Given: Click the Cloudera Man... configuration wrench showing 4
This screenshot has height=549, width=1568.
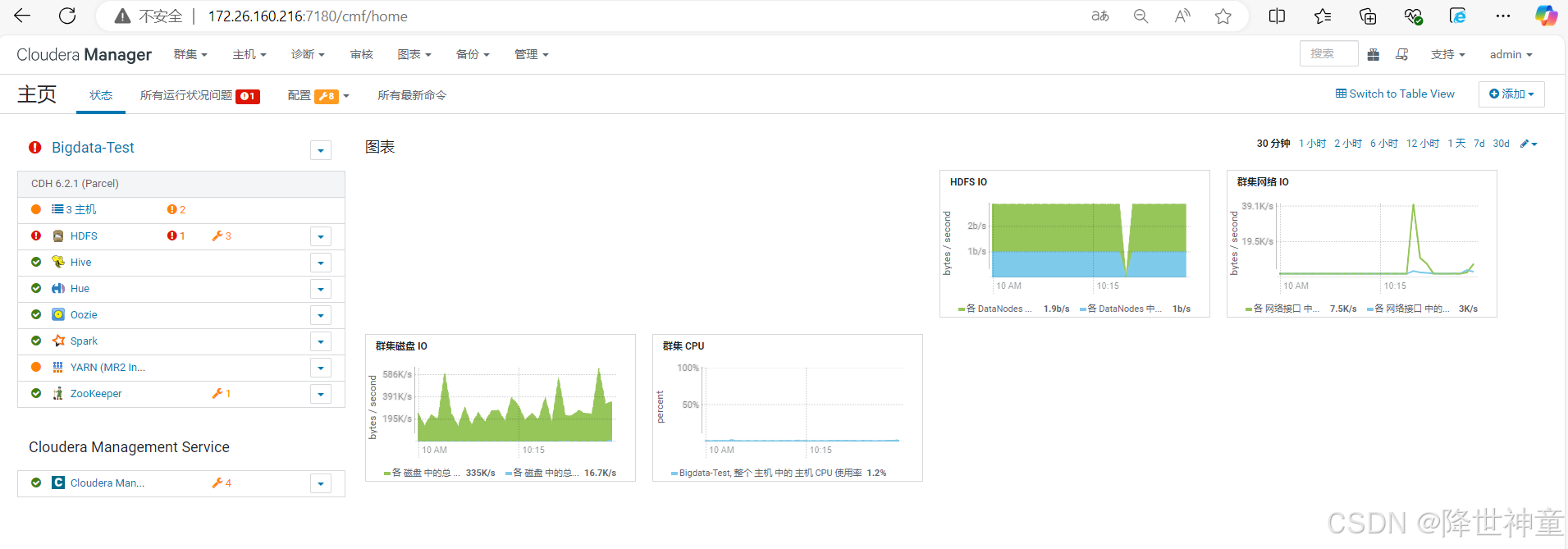Looking at the screenshot, I should point(222,483).
